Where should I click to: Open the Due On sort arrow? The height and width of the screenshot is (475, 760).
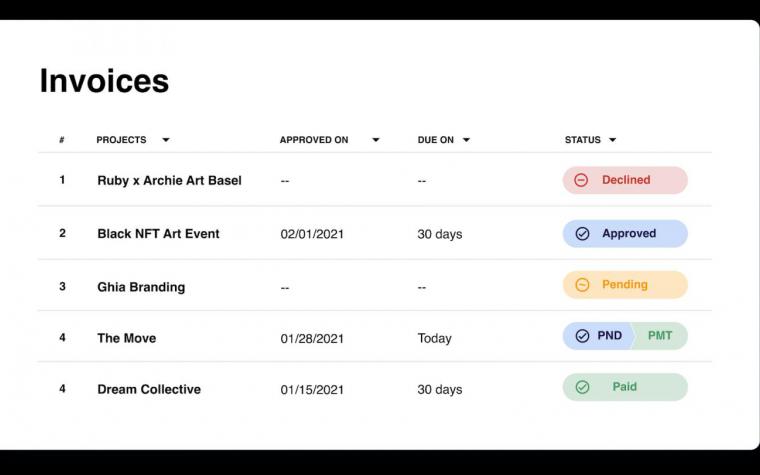[466, 140]
